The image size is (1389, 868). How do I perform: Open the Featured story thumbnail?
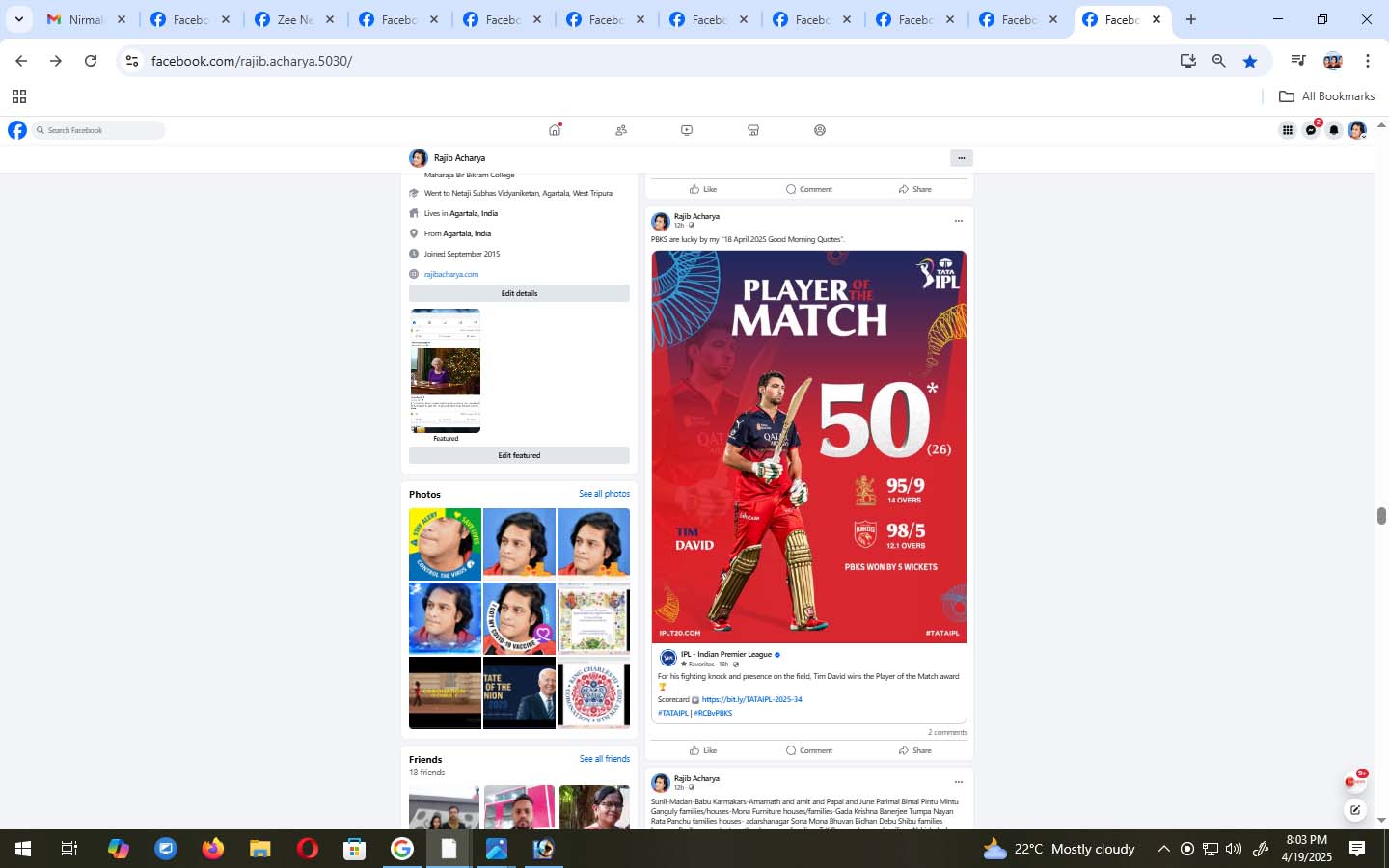click(446, 370)
